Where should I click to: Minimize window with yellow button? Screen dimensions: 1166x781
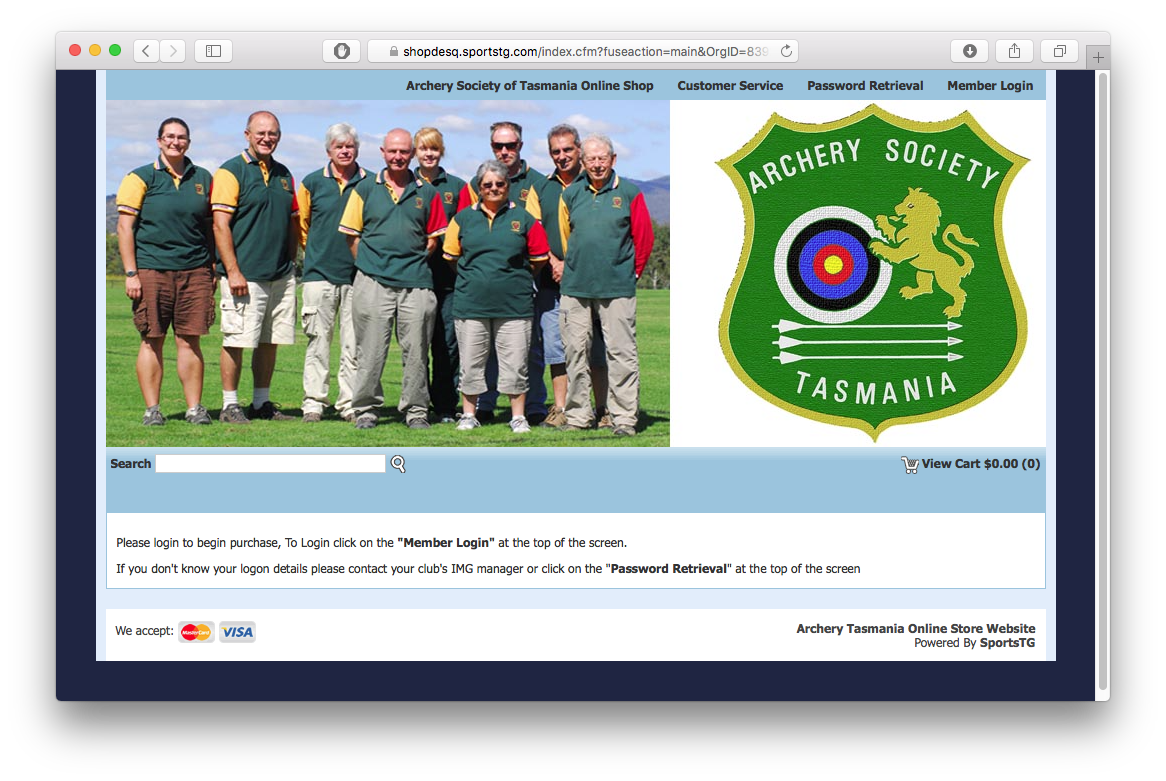[x=95, y=50]
